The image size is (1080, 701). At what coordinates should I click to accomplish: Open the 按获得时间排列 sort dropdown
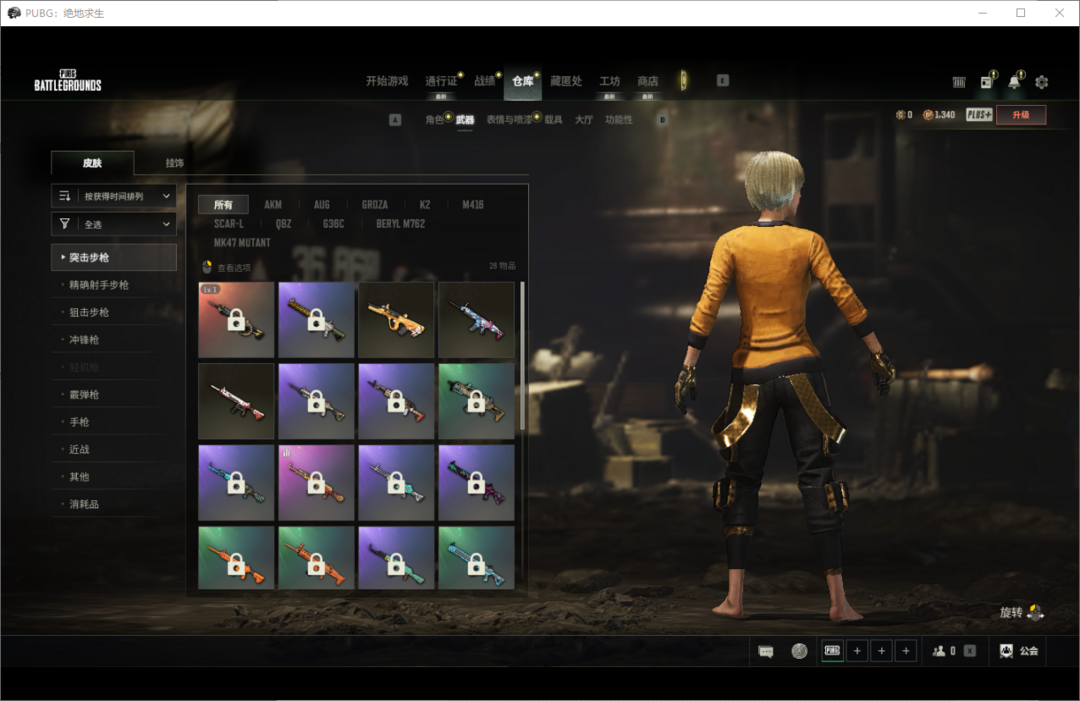[x=114, y=196]
